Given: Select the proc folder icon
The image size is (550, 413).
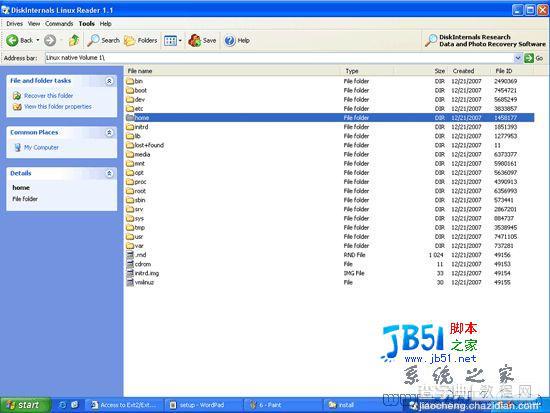Looking at the screenshot, I should (130, 182).
